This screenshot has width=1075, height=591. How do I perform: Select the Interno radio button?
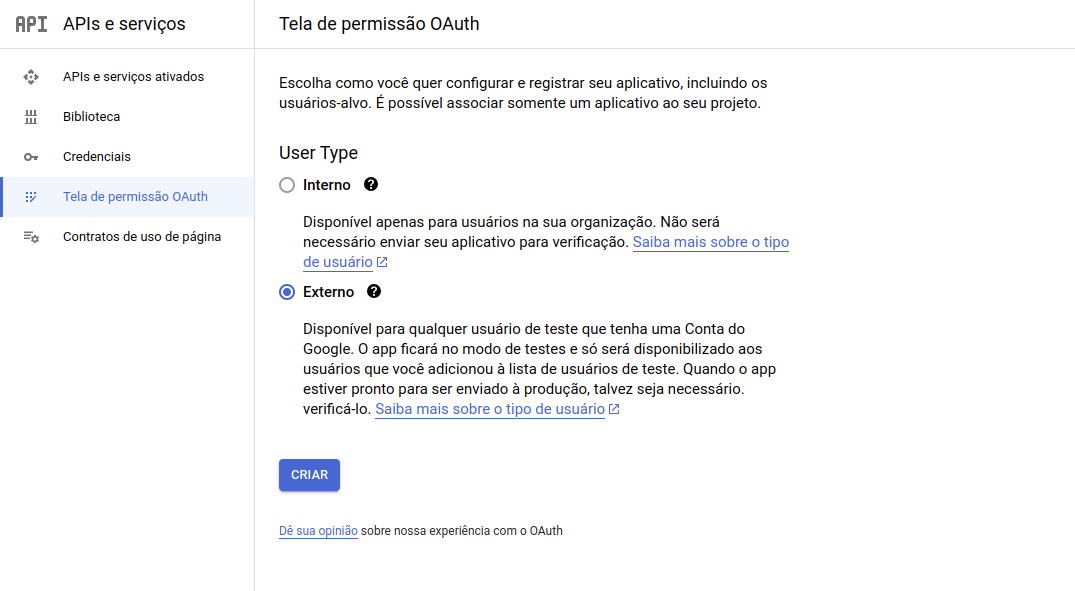[x=287, y=185]
